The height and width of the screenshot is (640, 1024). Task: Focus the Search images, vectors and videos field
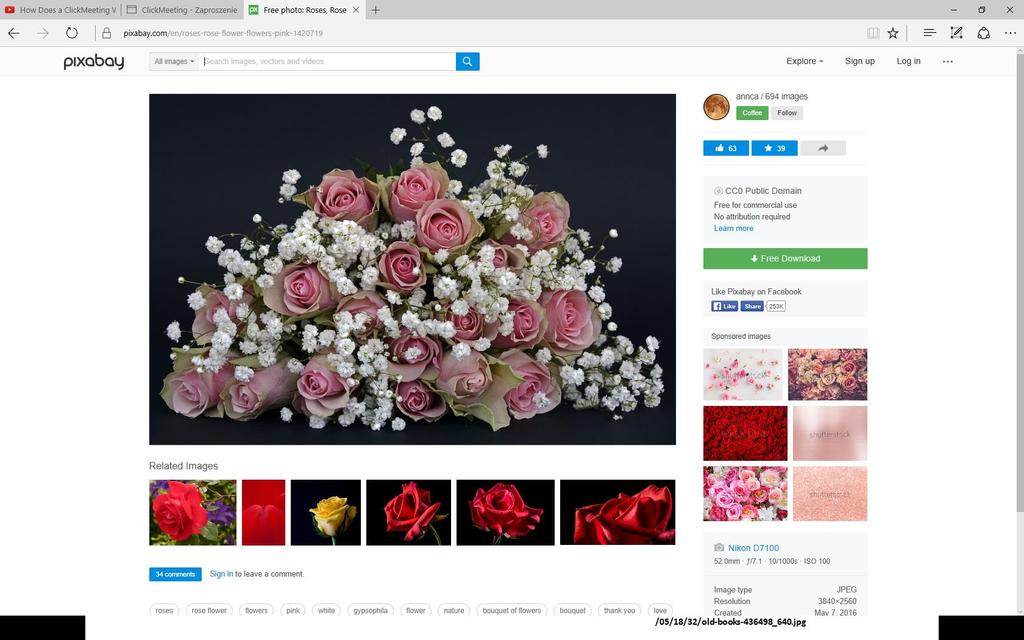pos(328,61)
